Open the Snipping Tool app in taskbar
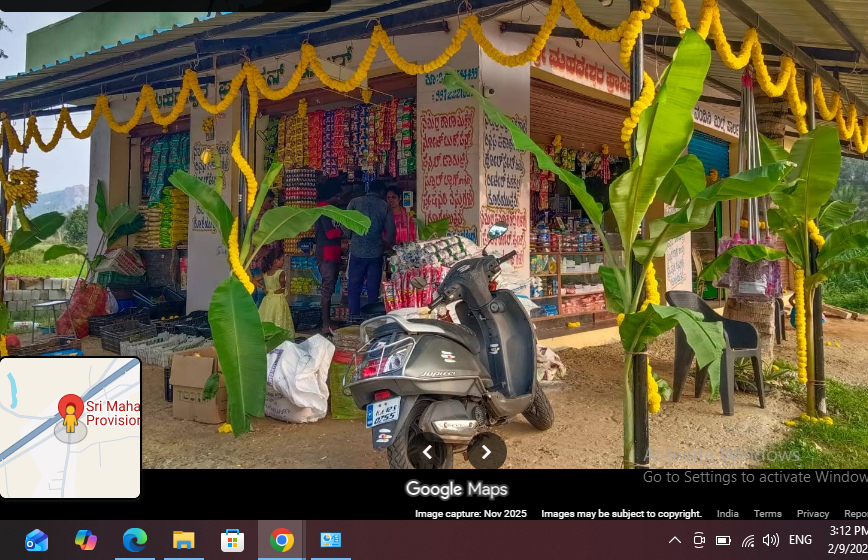Screen dimensions: 868x560 (330, 540)
